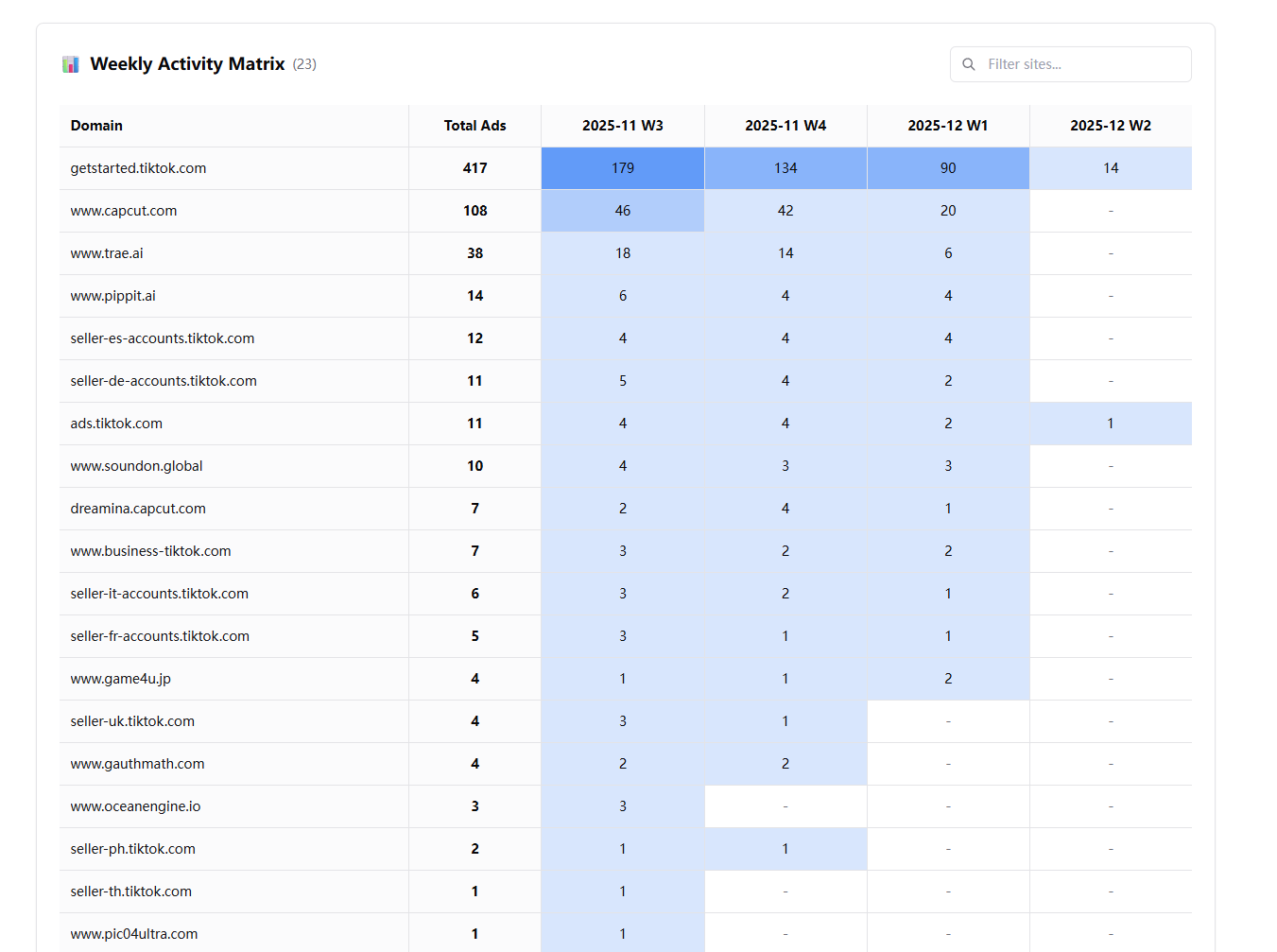
Task: Open the getstarted.tiktok.com domain row
Action: pos(626,168)
